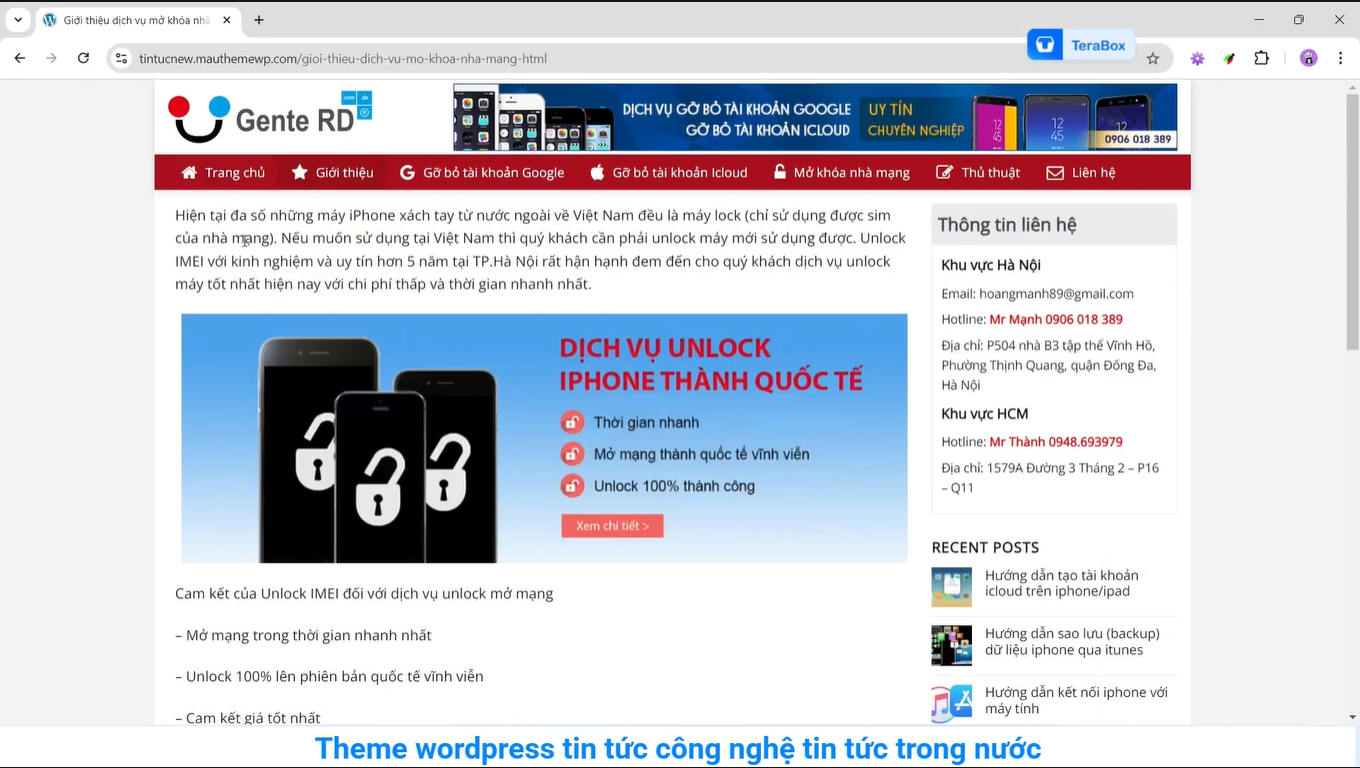Minimize the Chrome window
Screen dimensions: 1360x768
(1259, 20)
